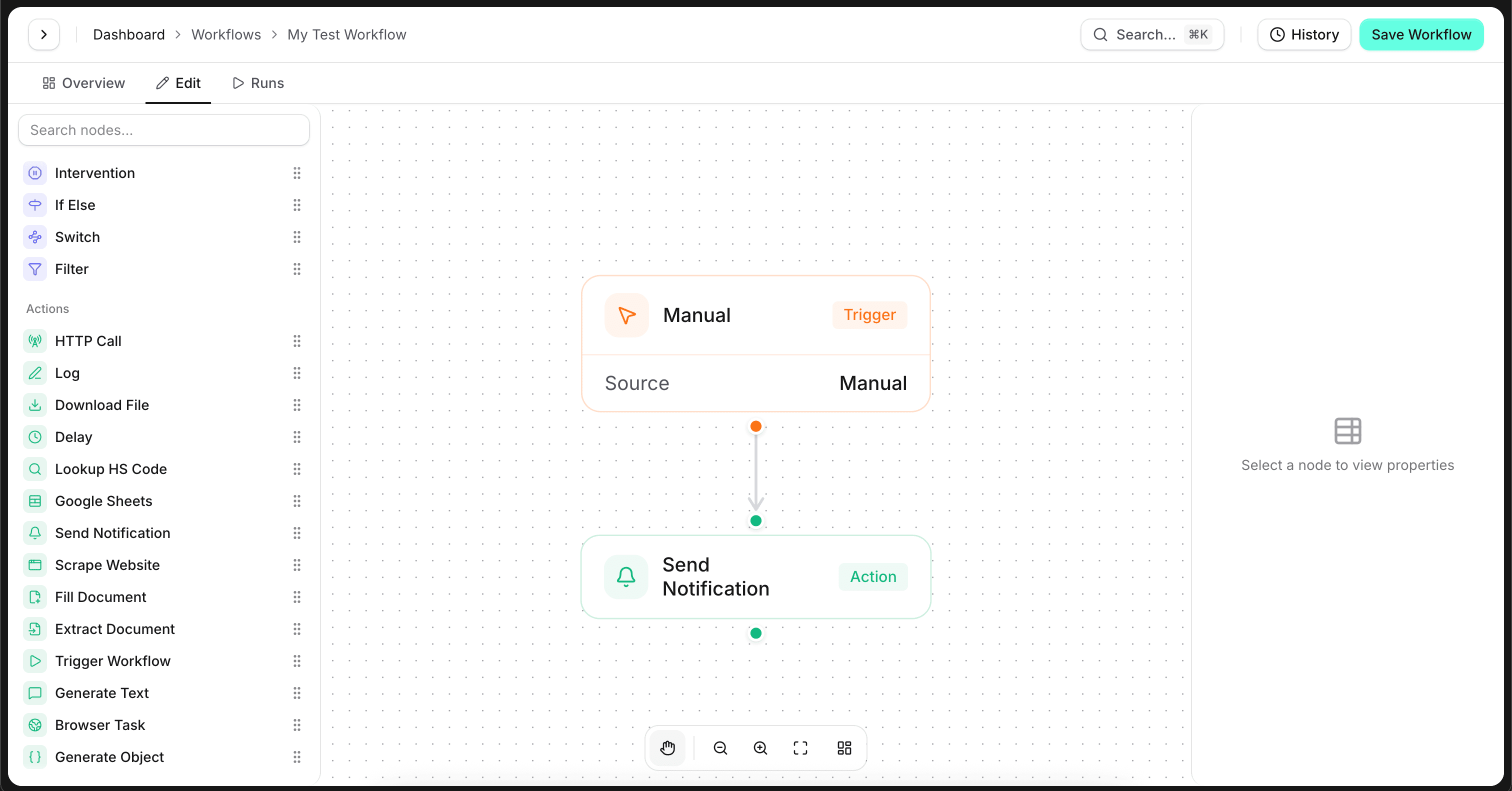Select the Delay clock icon
The image size is (1512, 791).
35,436
